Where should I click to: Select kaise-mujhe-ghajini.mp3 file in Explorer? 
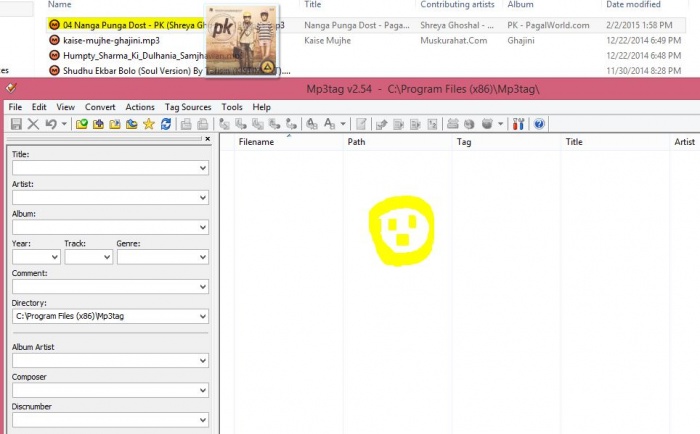pos(110,40)
